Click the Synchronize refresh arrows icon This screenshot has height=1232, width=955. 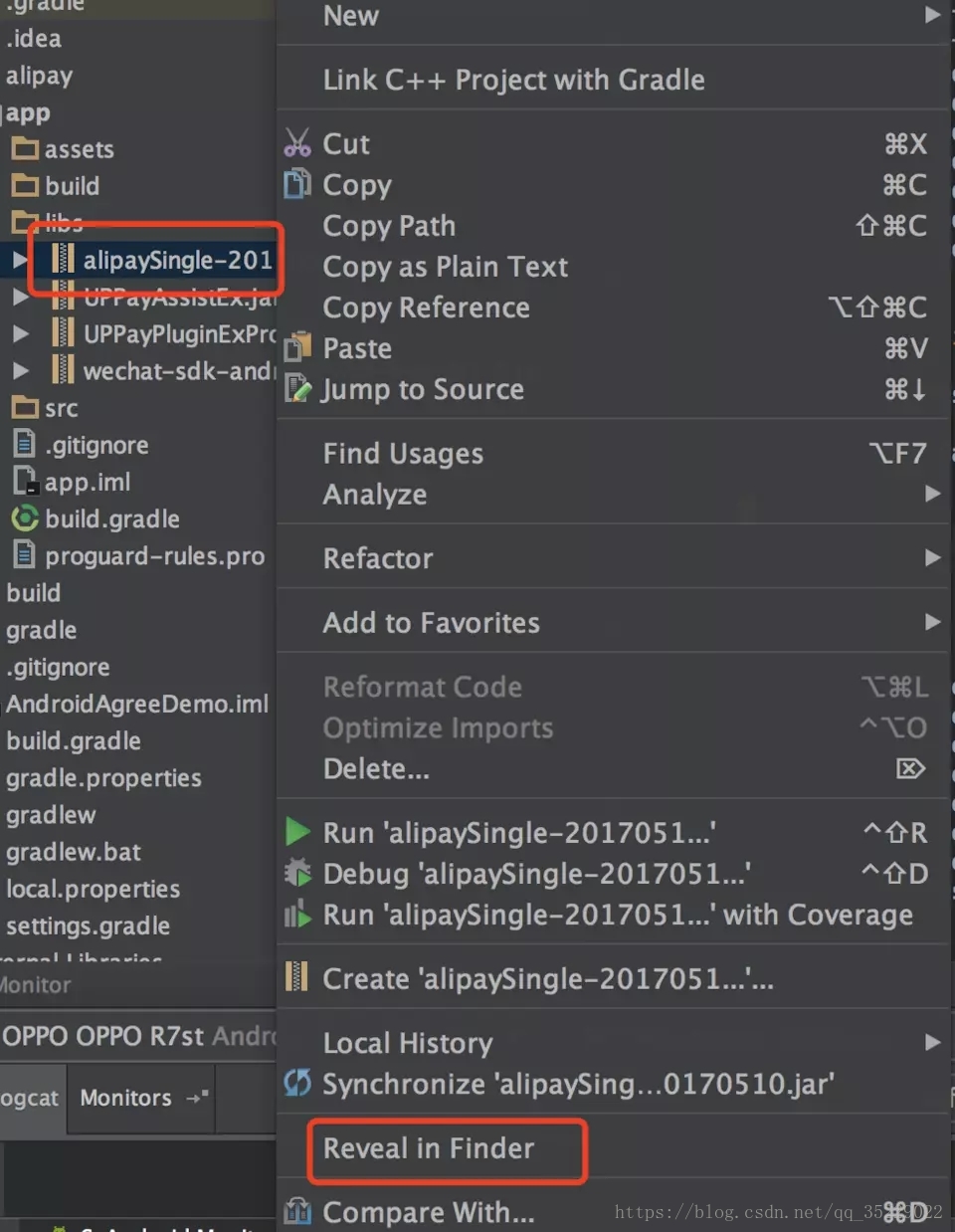coord(297,1083)
